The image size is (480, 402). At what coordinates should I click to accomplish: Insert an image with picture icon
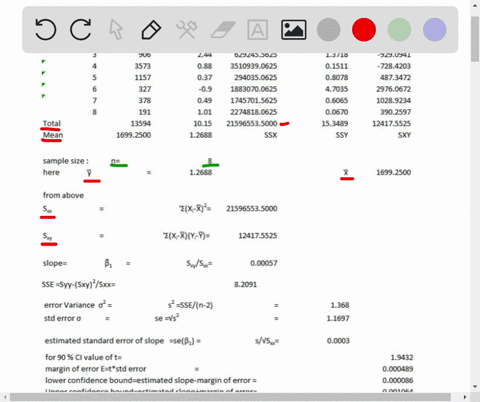click(293, 30)
